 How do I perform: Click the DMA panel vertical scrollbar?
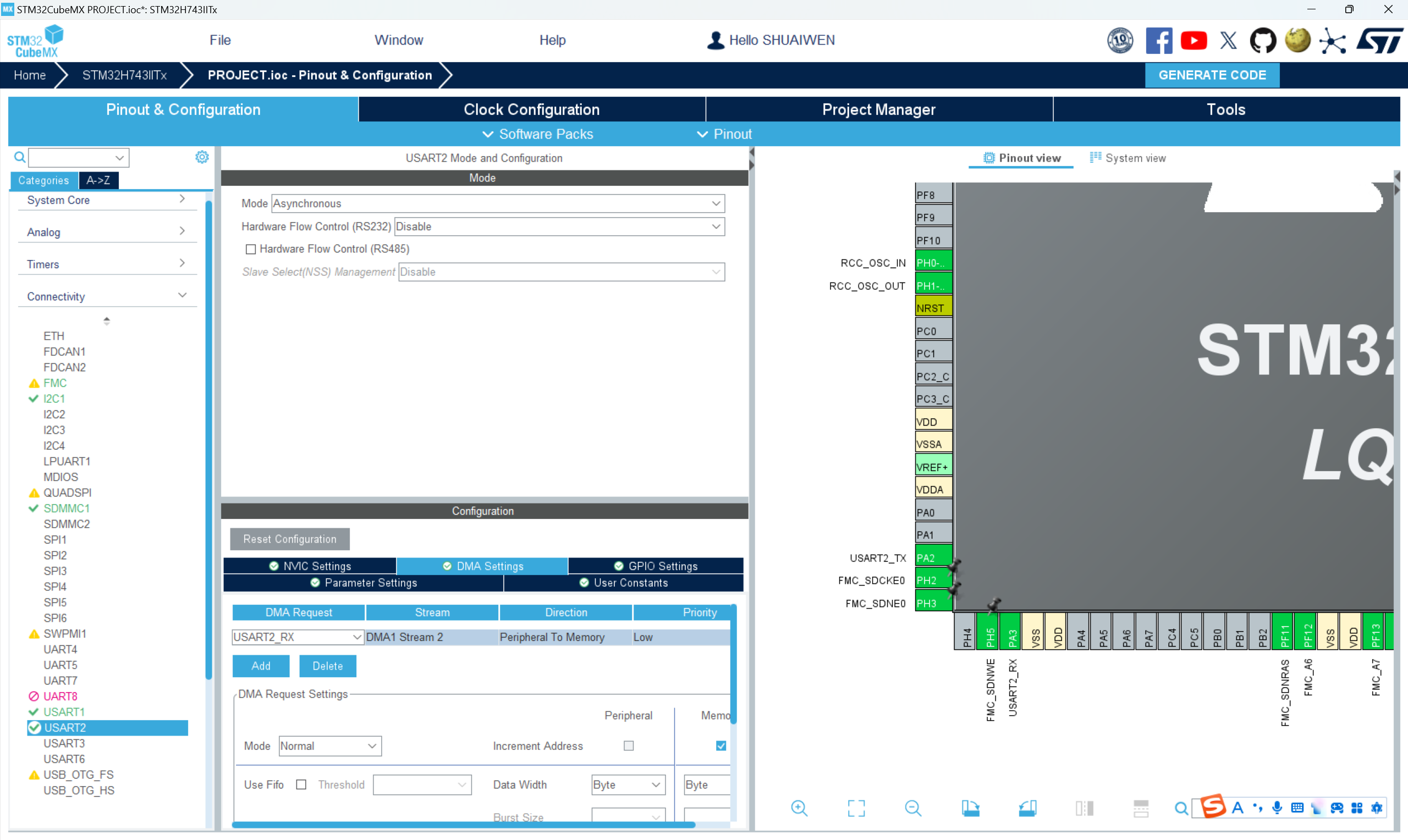point(733,665)
